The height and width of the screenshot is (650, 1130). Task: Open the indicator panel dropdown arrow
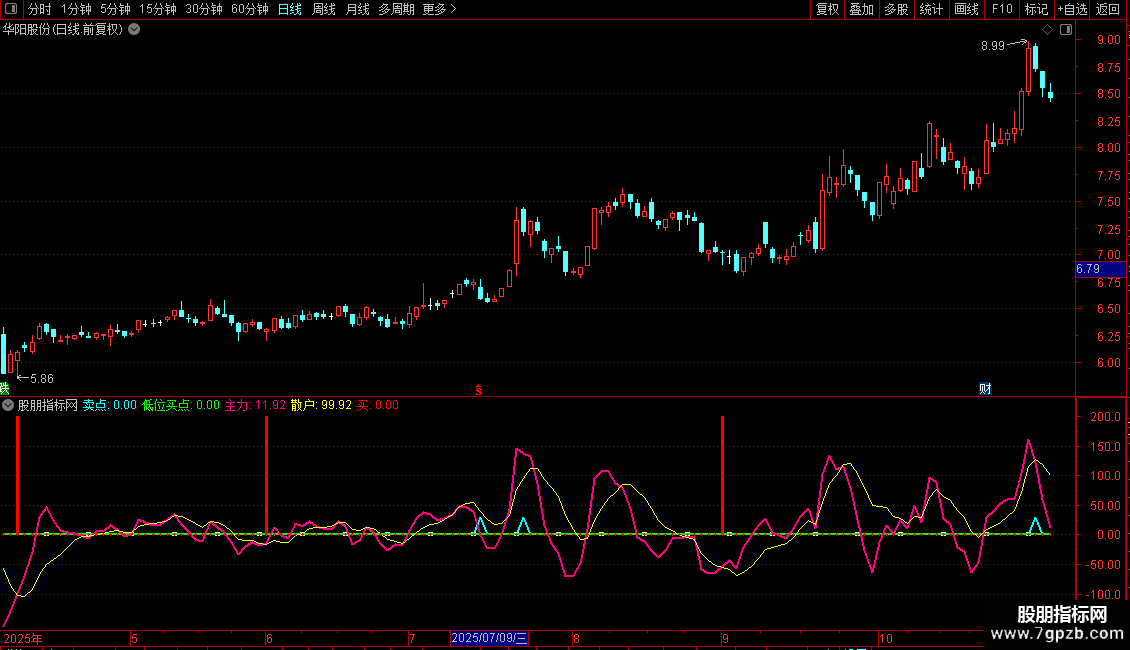click(8, 406)
